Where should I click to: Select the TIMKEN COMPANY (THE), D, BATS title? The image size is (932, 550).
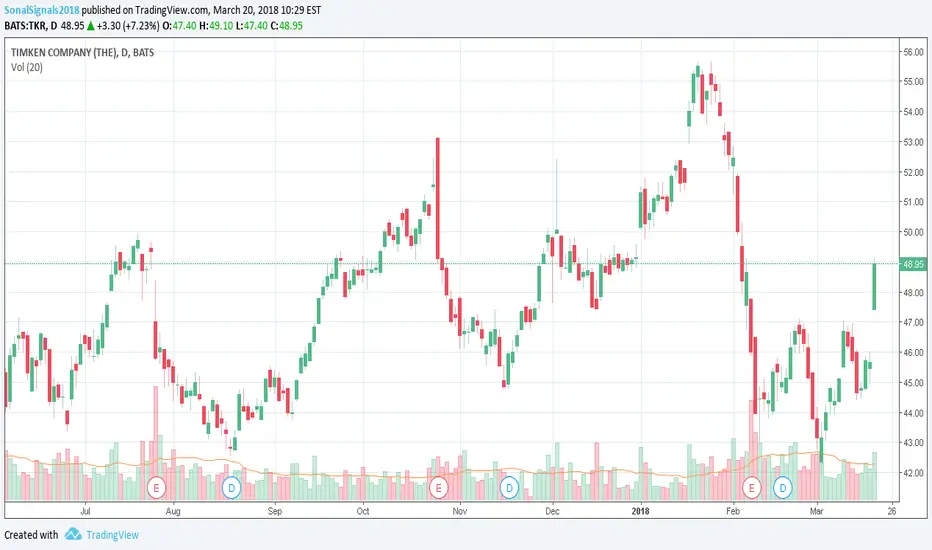[x=82, y=52]
